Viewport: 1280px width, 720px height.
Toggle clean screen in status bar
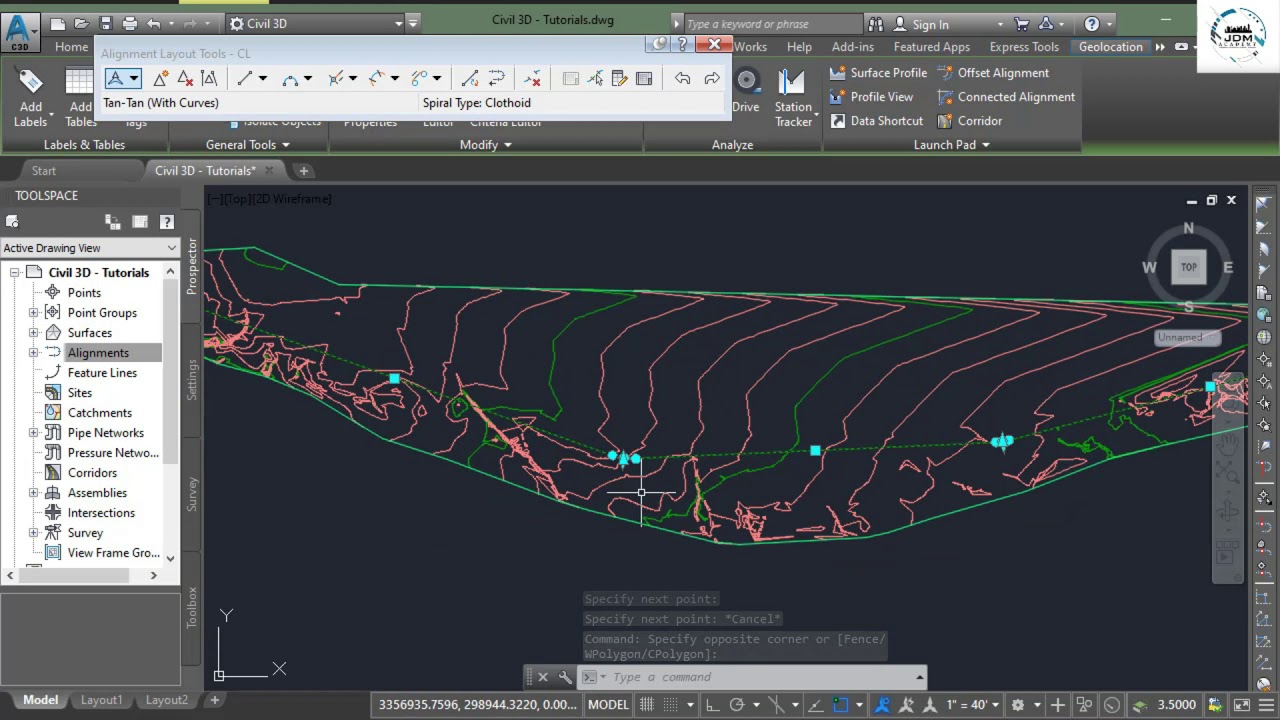point(1242,704)
